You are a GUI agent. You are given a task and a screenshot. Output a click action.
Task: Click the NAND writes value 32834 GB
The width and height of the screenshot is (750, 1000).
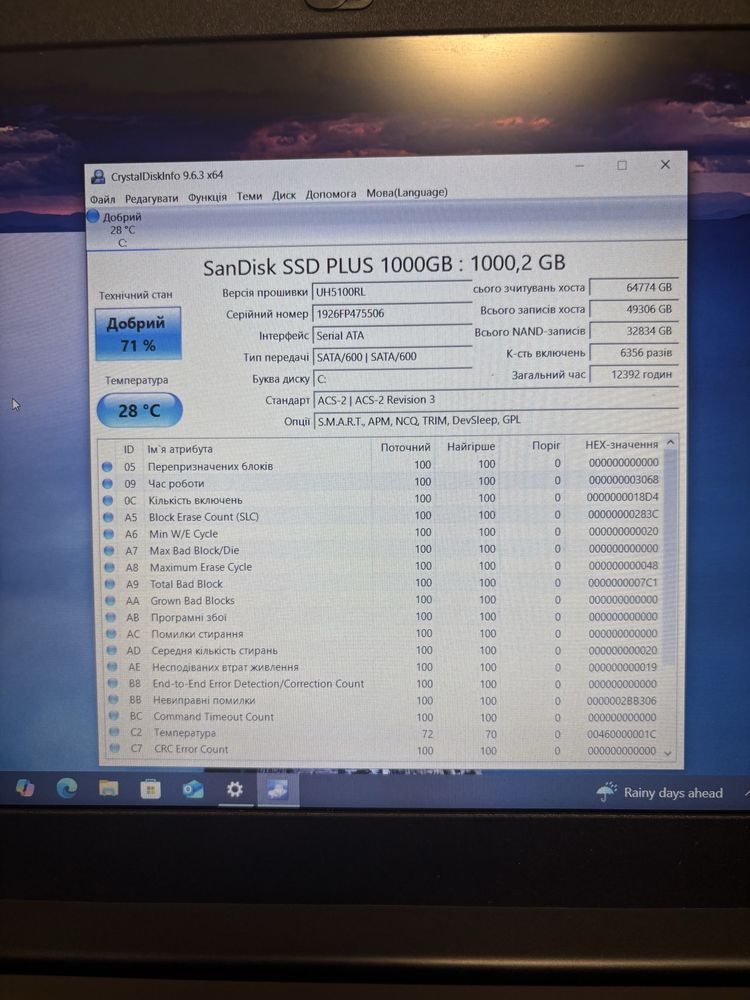coord(633,331)
